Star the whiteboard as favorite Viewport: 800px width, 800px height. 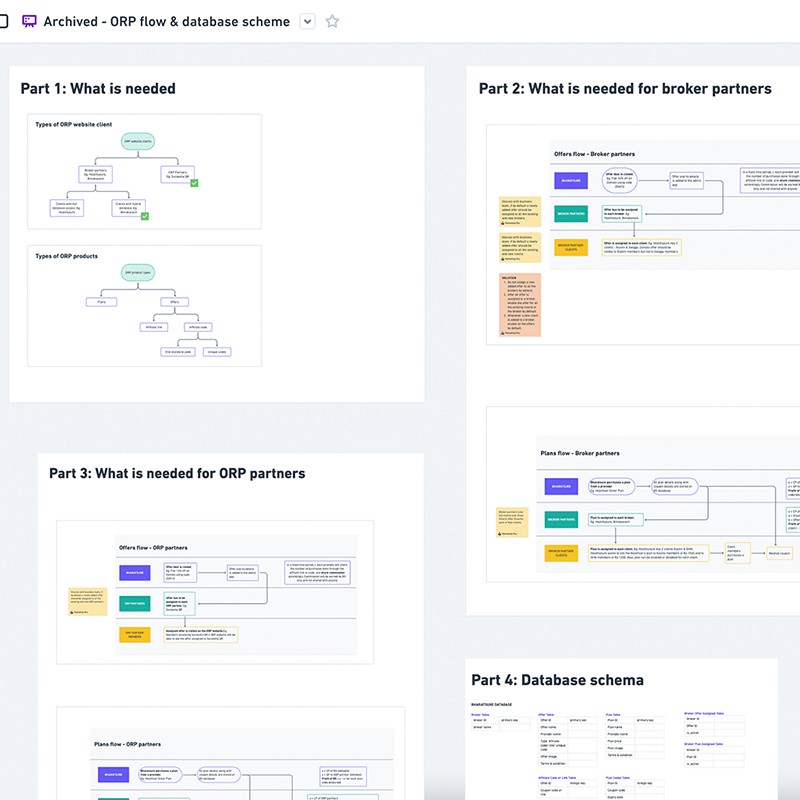[x=332, y=21]
